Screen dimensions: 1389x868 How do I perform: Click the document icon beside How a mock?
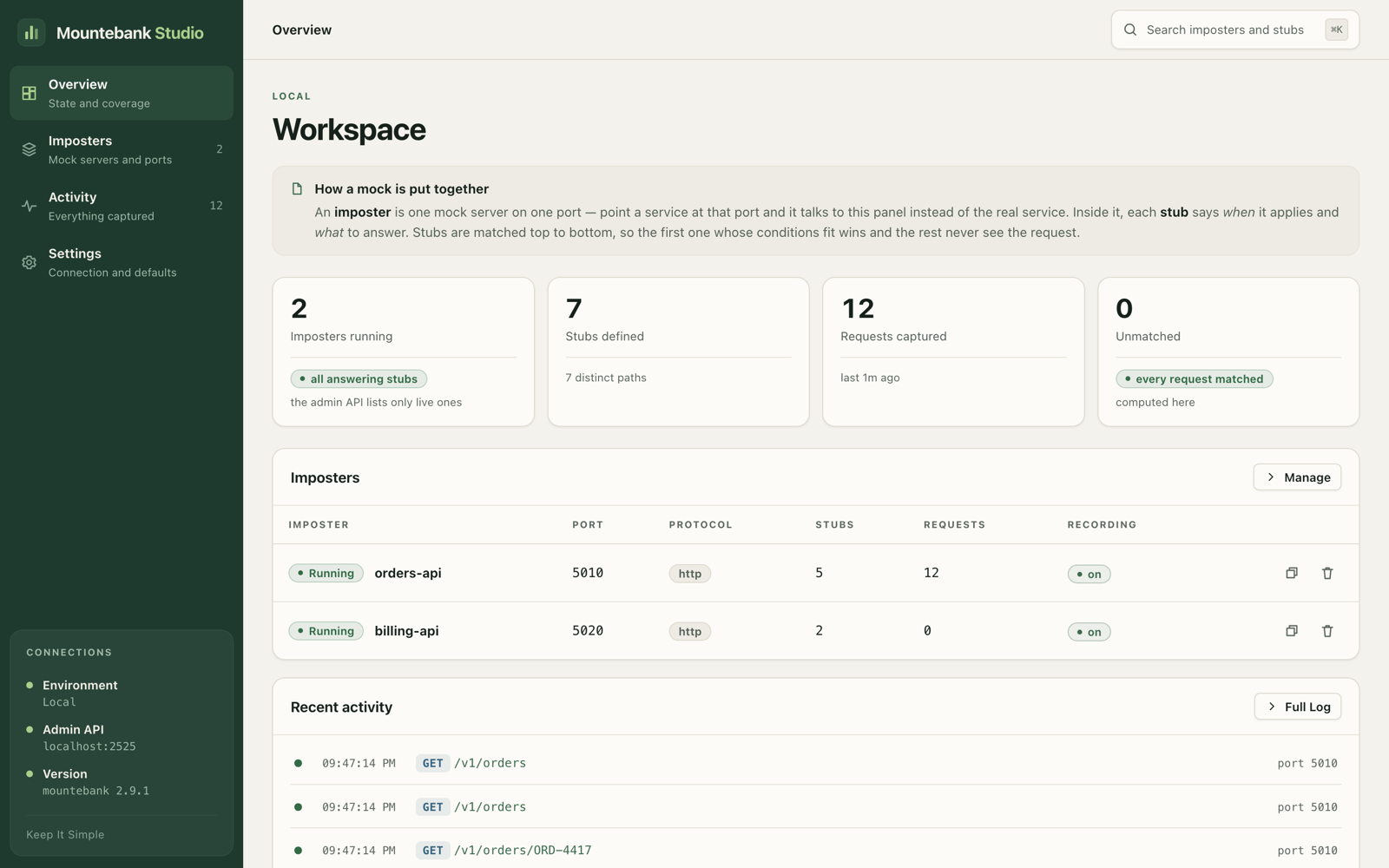[x=297, y=189]
